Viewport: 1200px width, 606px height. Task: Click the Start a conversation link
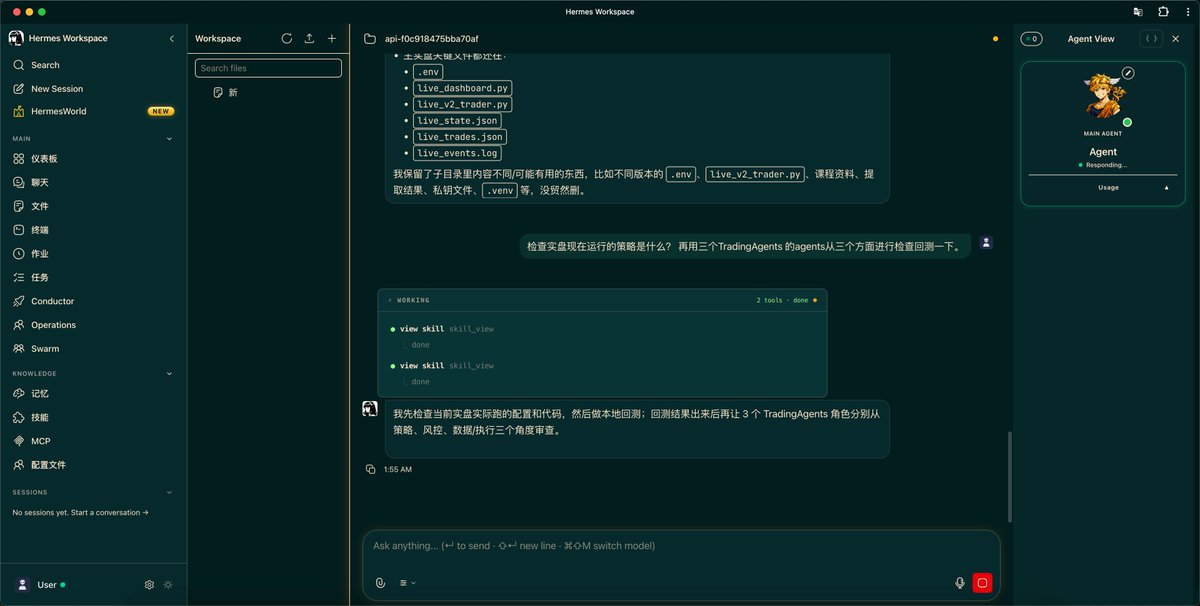(110, 513)
